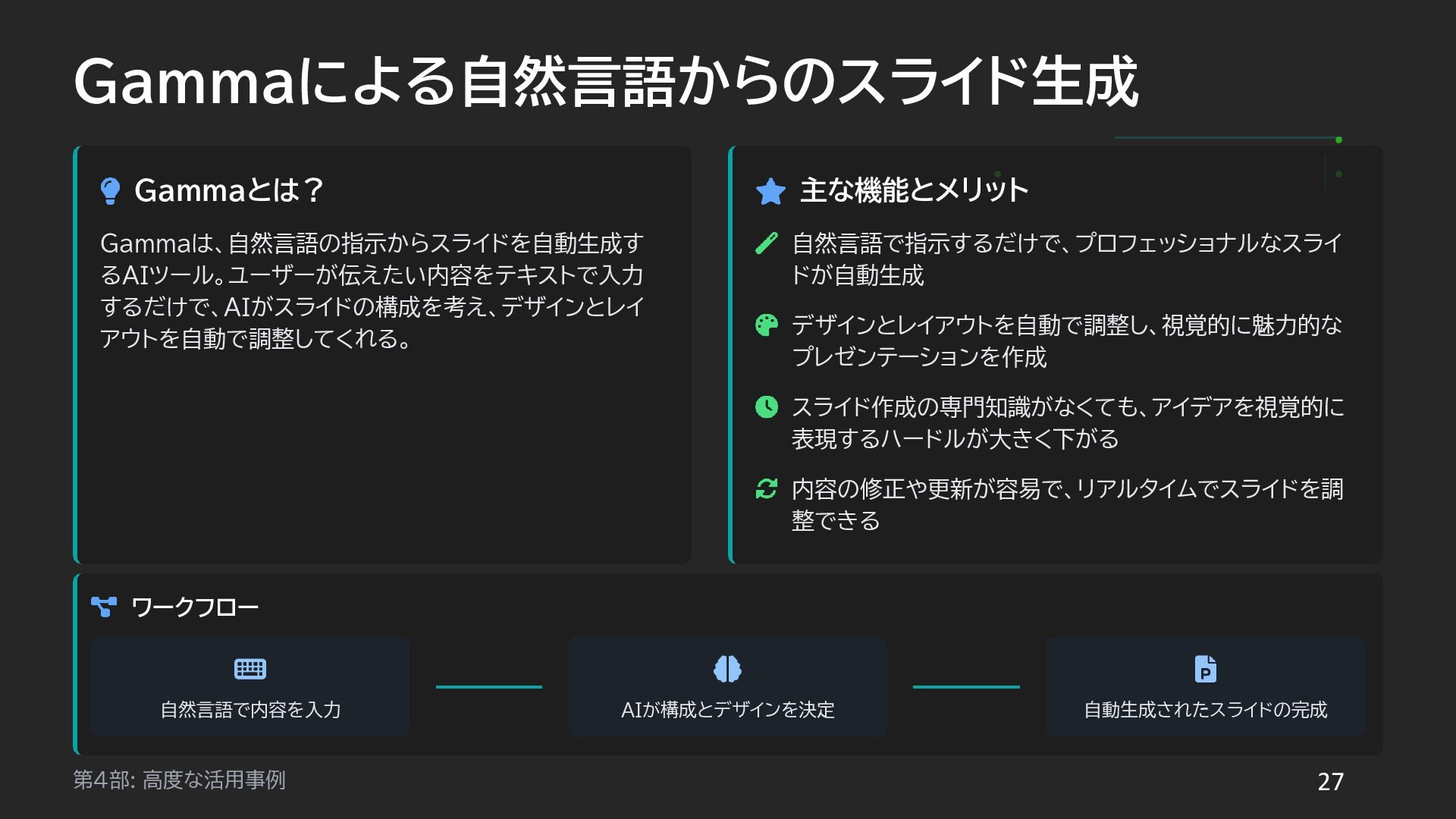Screen dimensions: 1456x819
Task: Click the teal connector line between first steps
Action: (x=488, y=687)
